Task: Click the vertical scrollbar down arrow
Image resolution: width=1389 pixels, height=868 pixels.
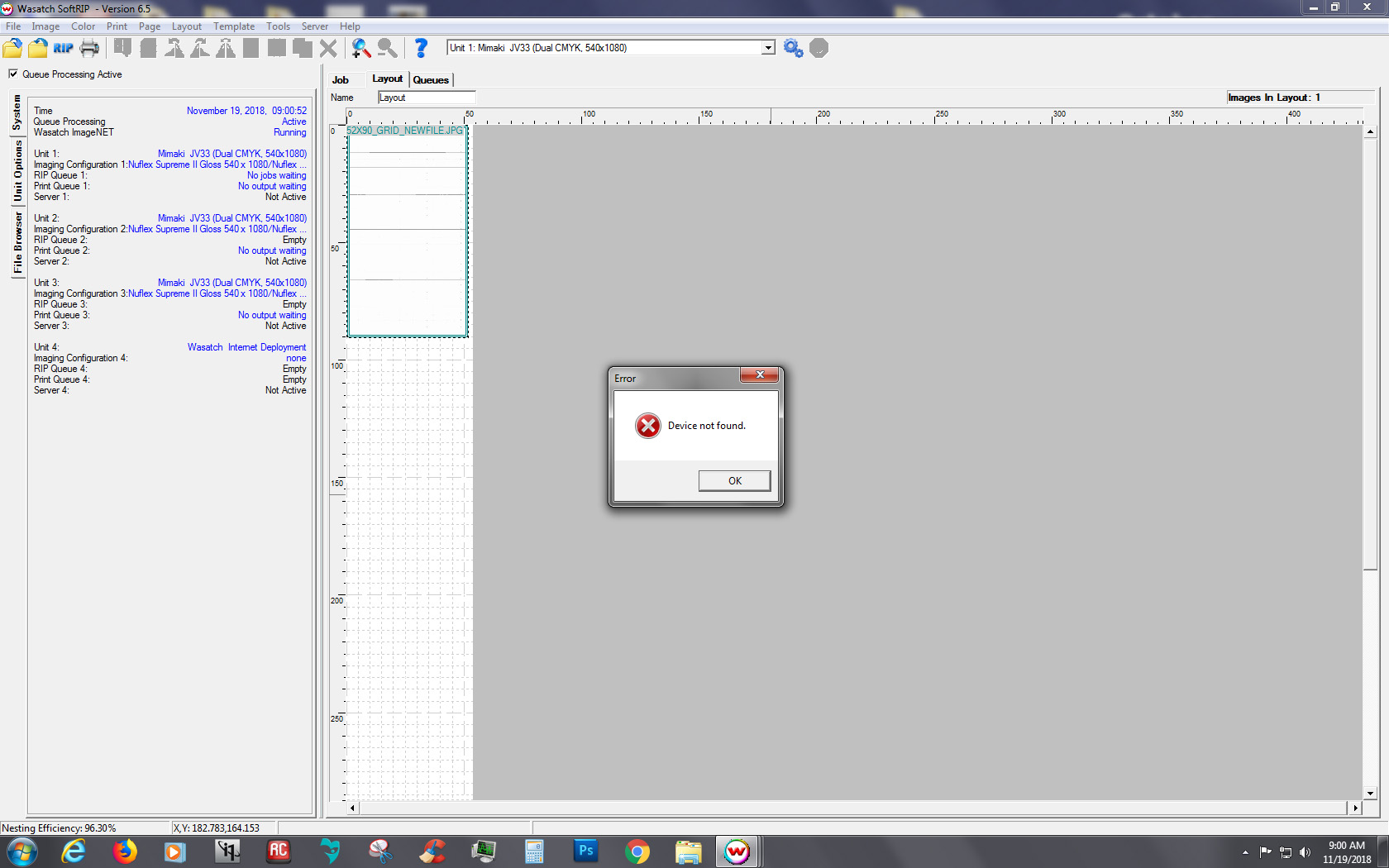Action: 1370,794
